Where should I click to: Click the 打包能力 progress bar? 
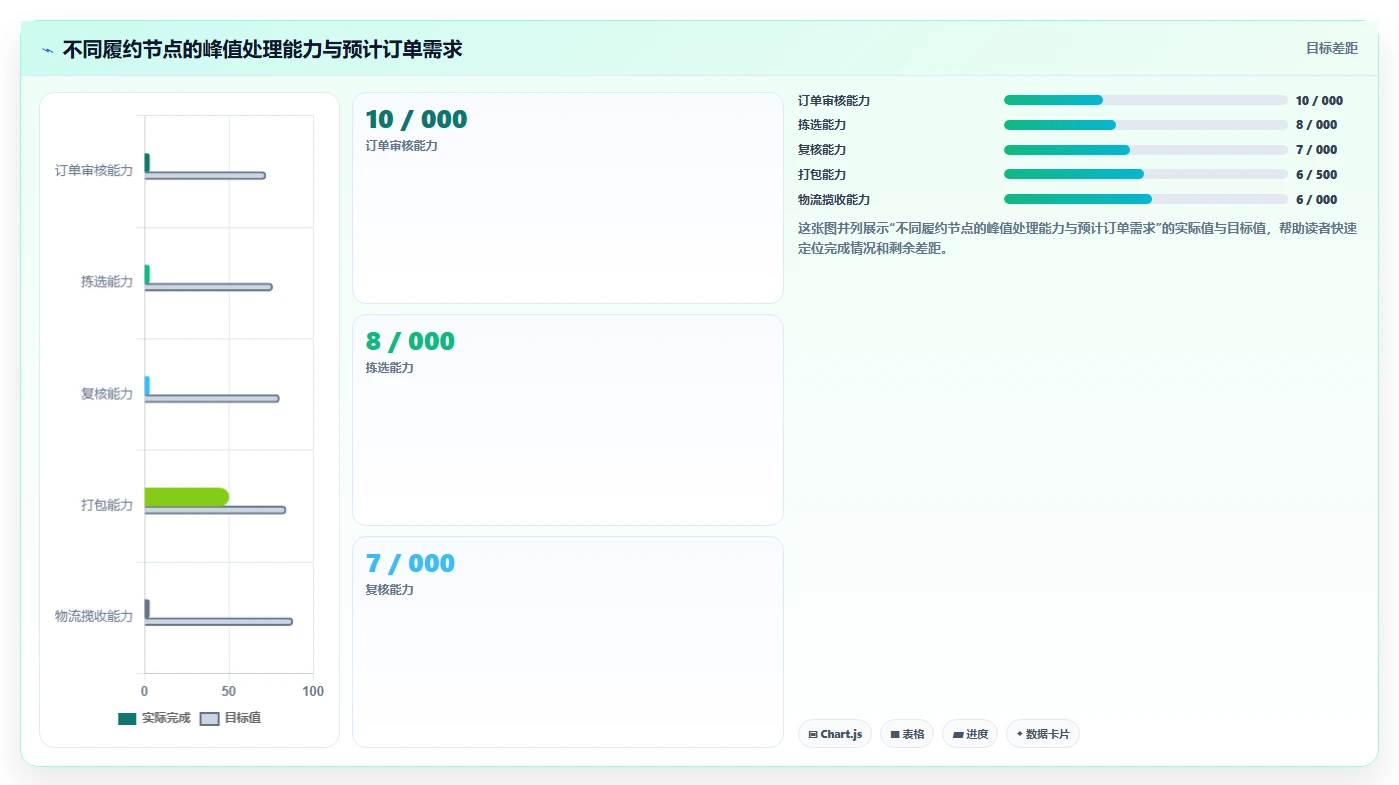click(x=1146, y=174)
